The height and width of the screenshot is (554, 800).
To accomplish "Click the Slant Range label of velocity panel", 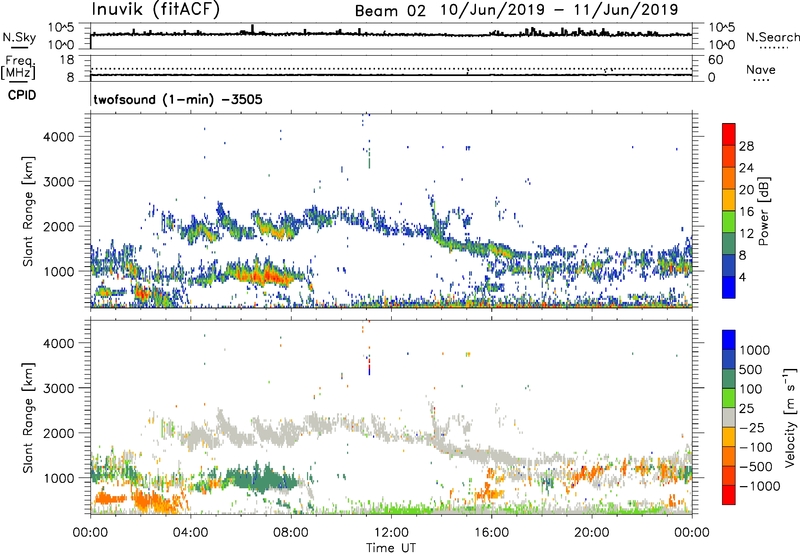I will (x=28, y=418).
